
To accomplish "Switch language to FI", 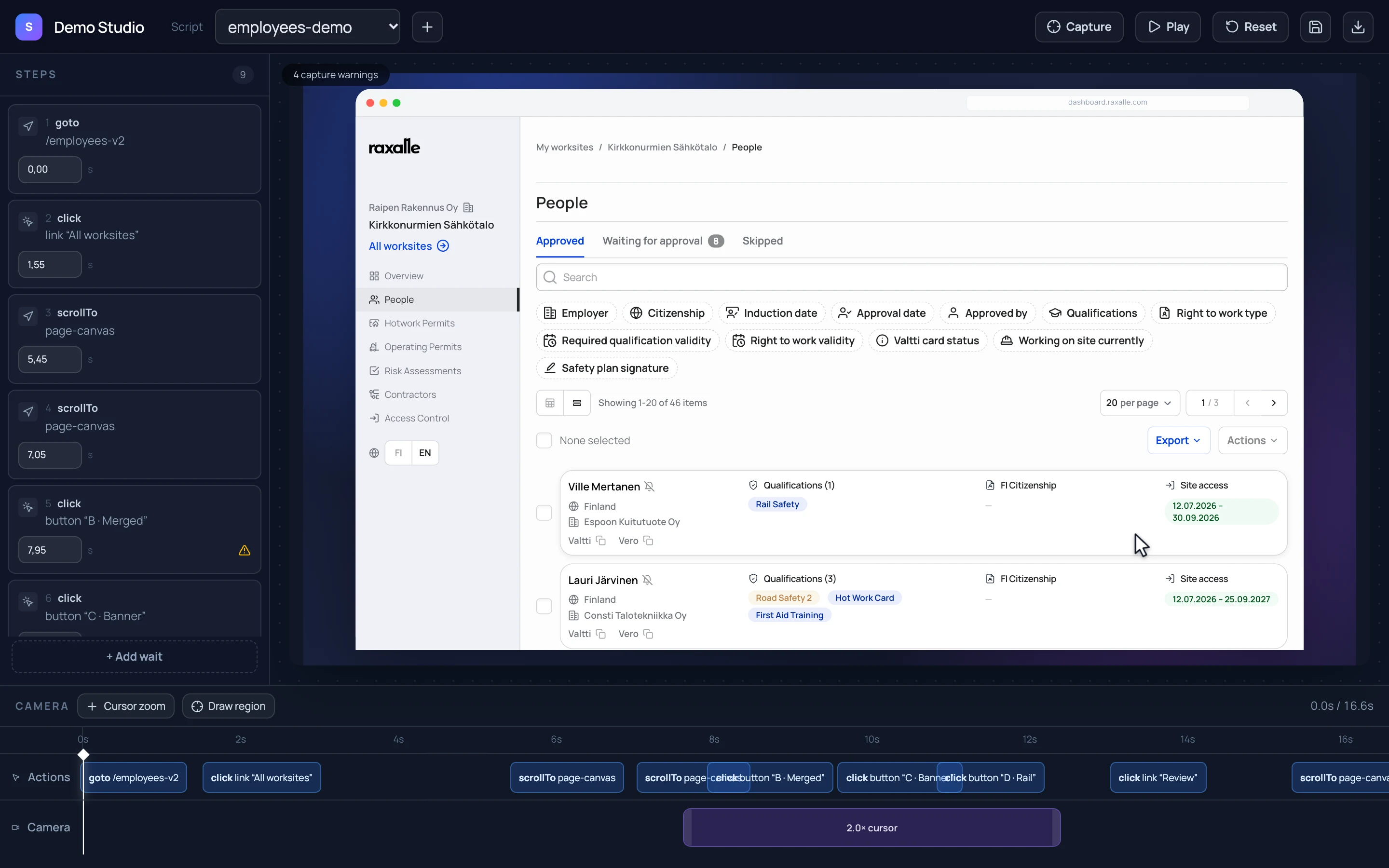I will 398,453.
